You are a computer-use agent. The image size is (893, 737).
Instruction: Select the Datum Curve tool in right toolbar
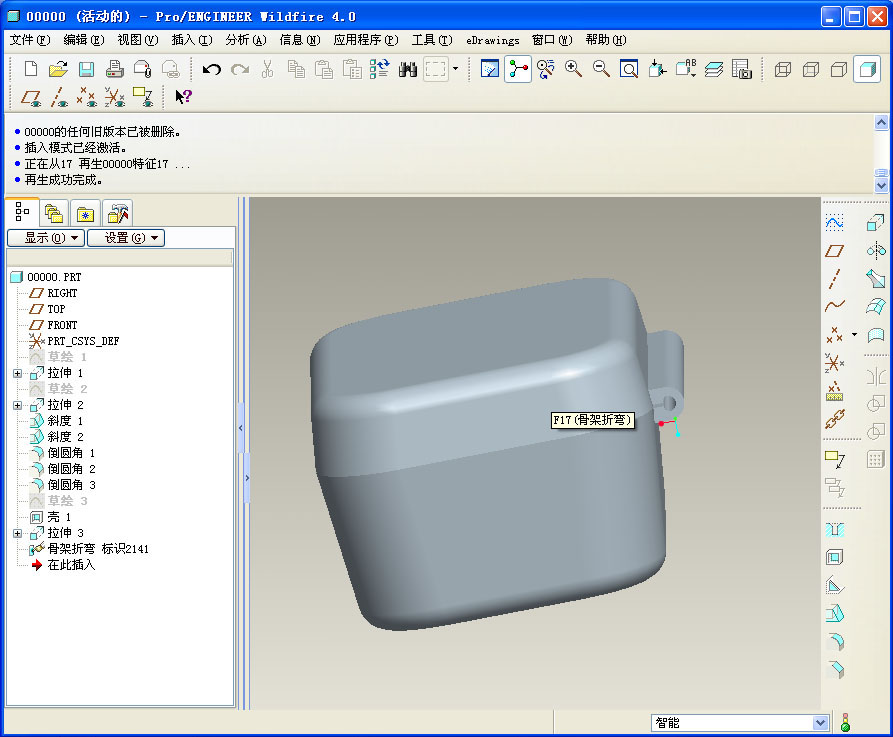[x=834, y=306]
